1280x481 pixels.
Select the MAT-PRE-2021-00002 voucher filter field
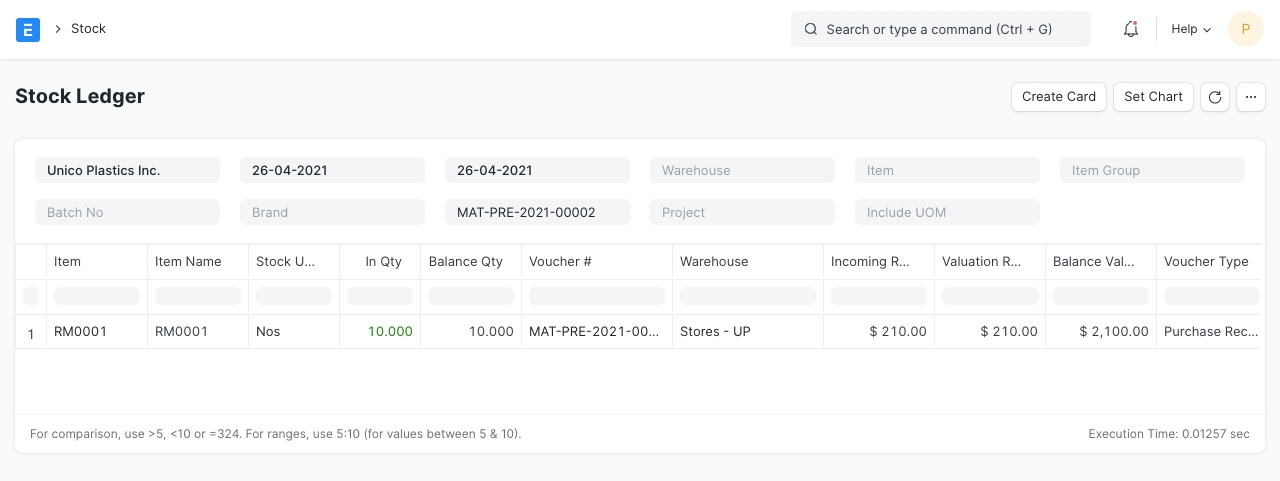click(x=537, y=213)
